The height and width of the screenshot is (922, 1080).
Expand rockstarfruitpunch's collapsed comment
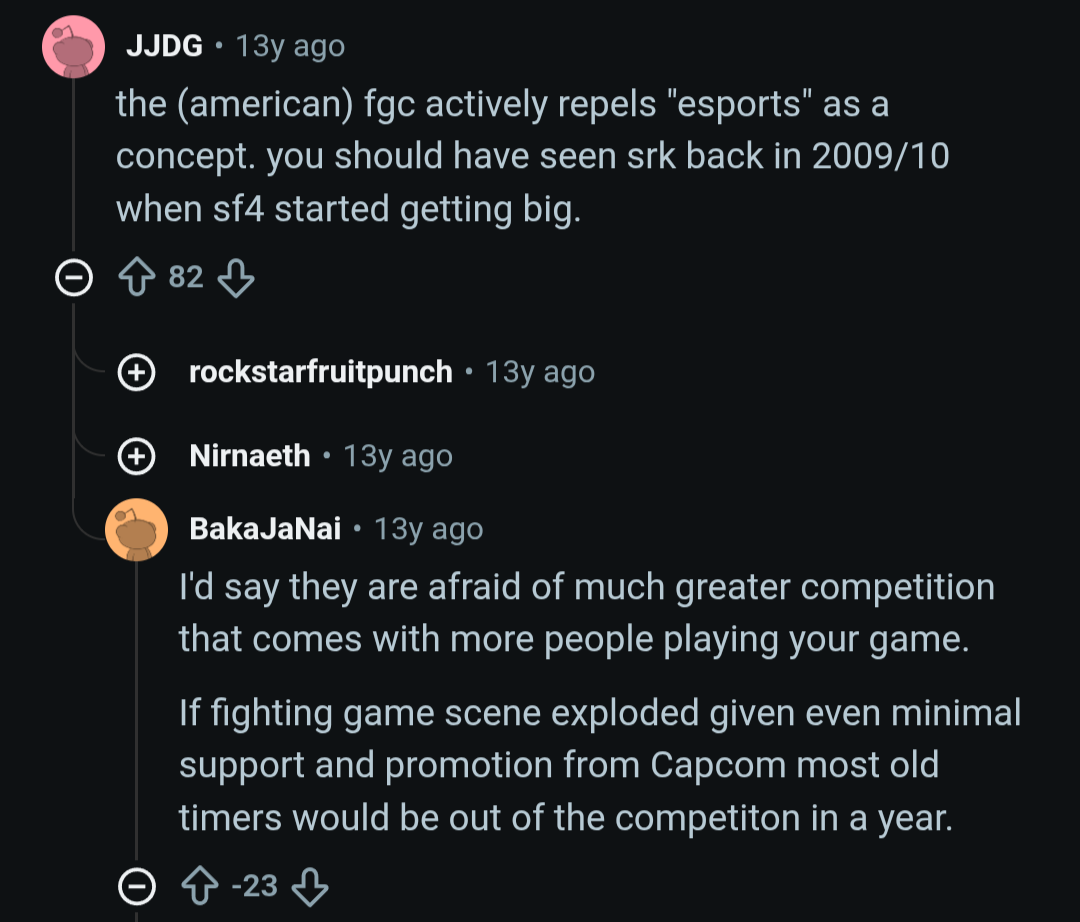(x=136, y=373)
